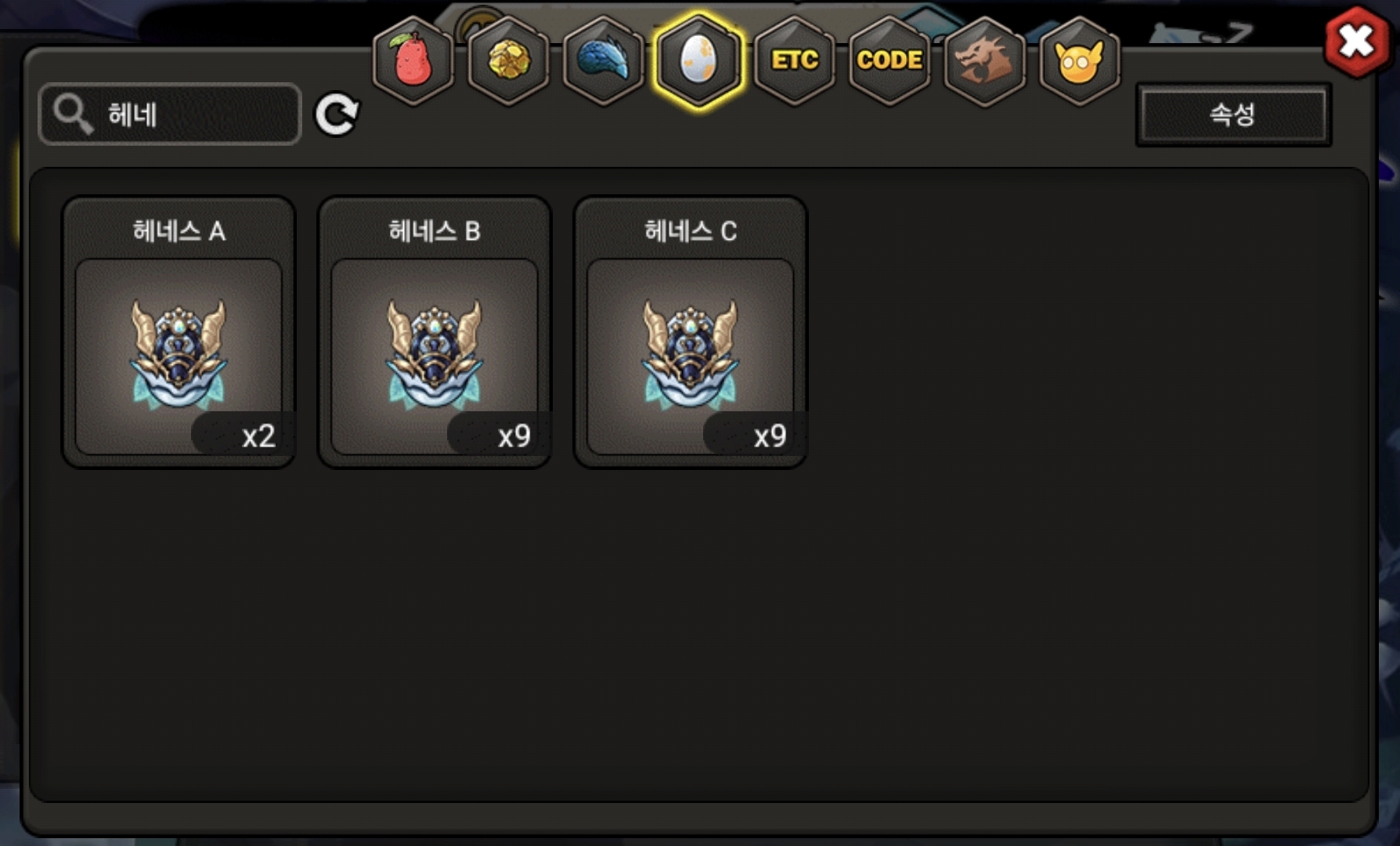Click the x2 count on 헤네스 A
The height and width of the screenshot is (846, 1400).
coord(258,436)
